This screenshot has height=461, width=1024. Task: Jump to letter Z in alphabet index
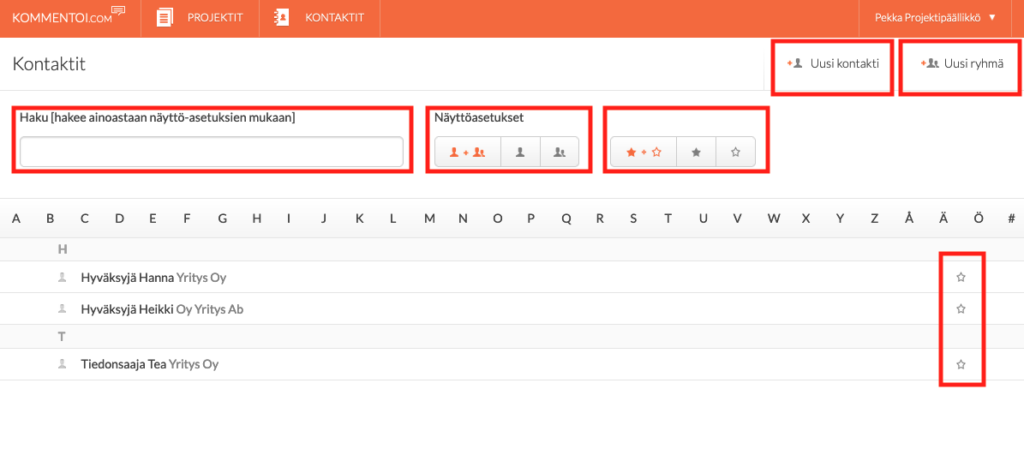[x=874, y=219]
